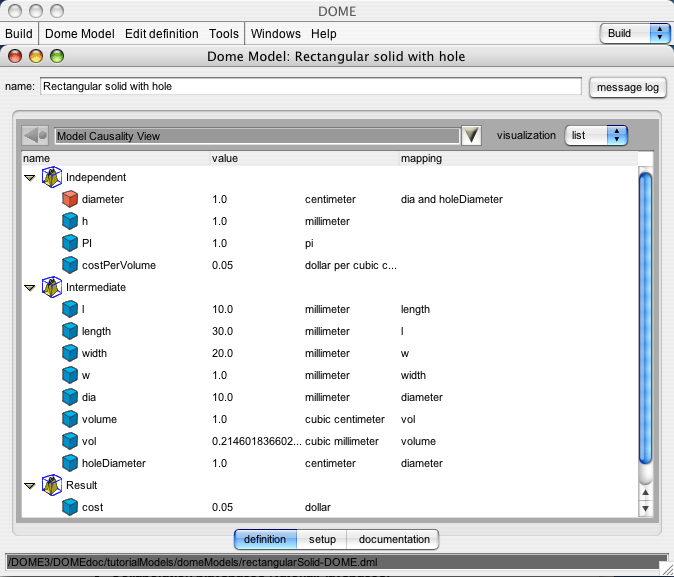This screenshot has height=577, width=674.
Task: Switch to the setup tab
Action: pos(322,539)
